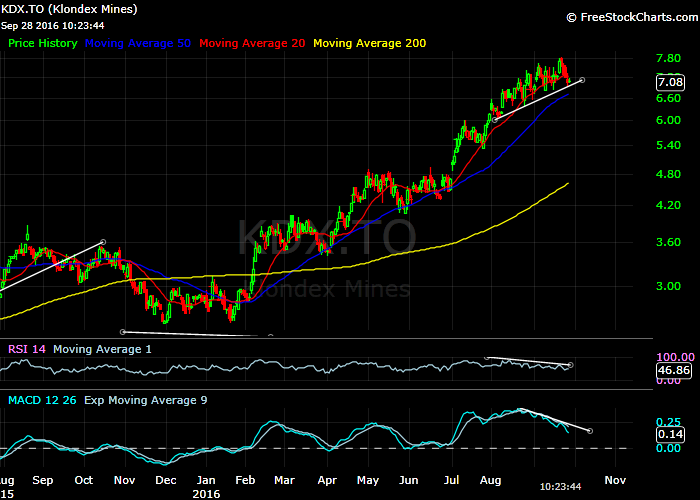Click the 7.80 price axis label
Screen dimensions: 700x500
[667, 59]
